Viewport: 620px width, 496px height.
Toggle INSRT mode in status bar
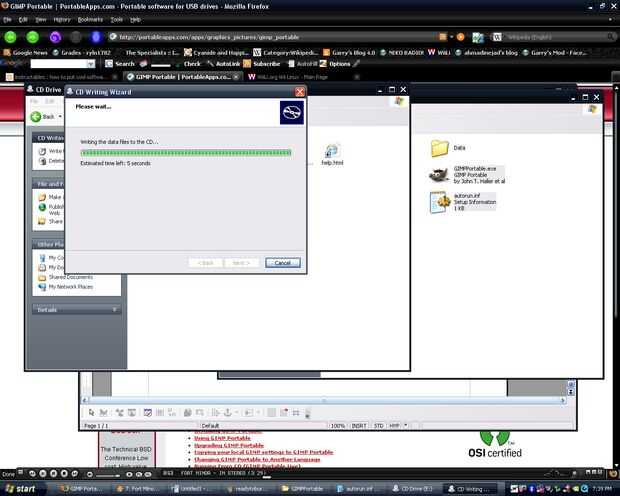(359, 426)
